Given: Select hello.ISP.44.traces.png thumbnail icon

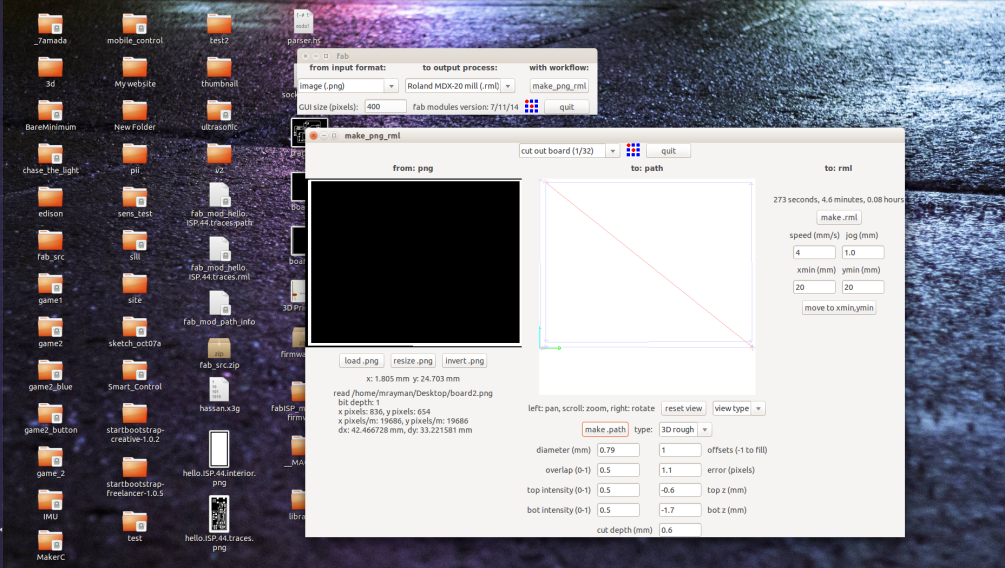Looking at the screenshot, I should click(x=219, y=514).
